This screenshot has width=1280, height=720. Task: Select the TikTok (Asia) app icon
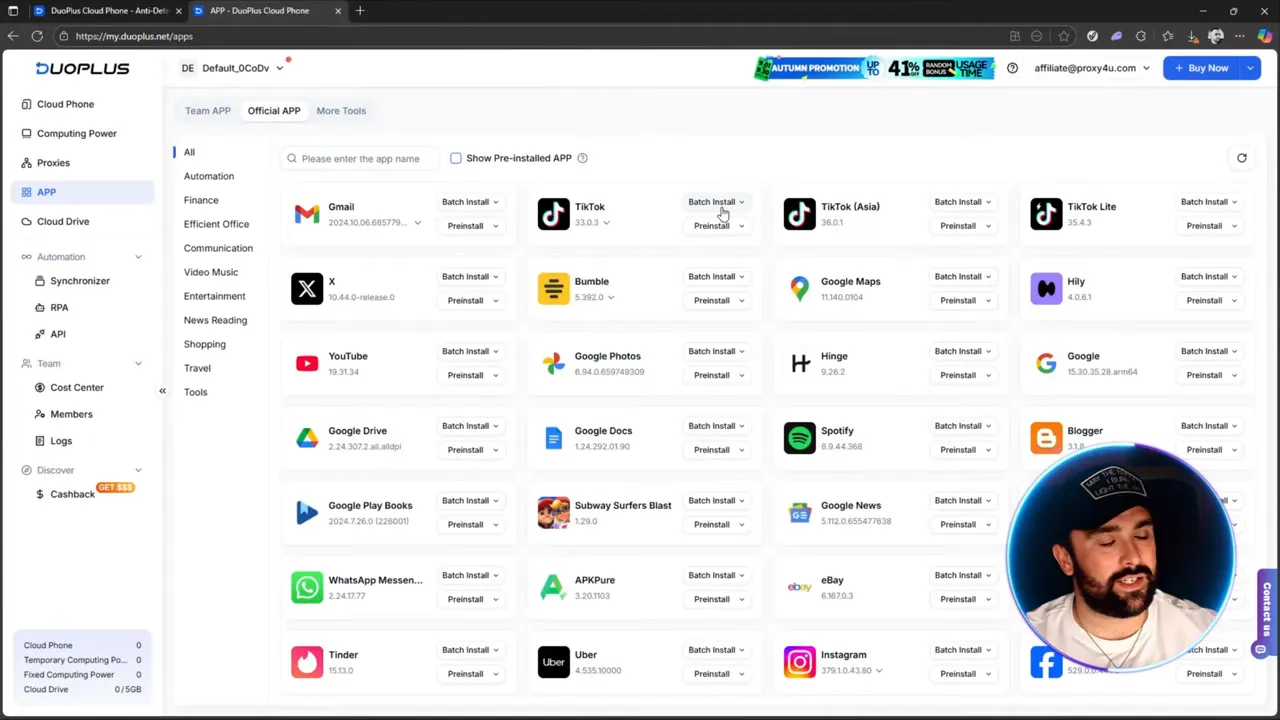tap(800, 214)
